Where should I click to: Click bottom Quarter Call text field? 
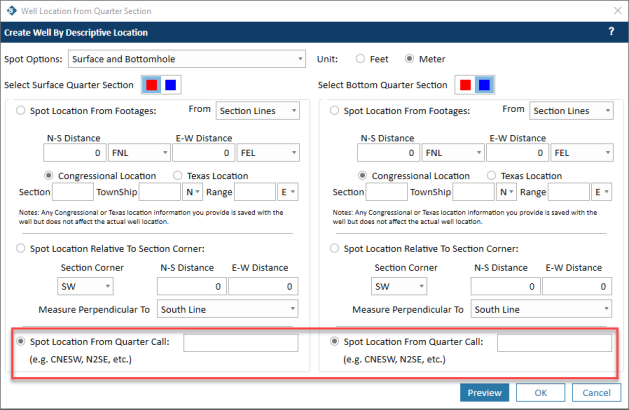coord(554,343)
